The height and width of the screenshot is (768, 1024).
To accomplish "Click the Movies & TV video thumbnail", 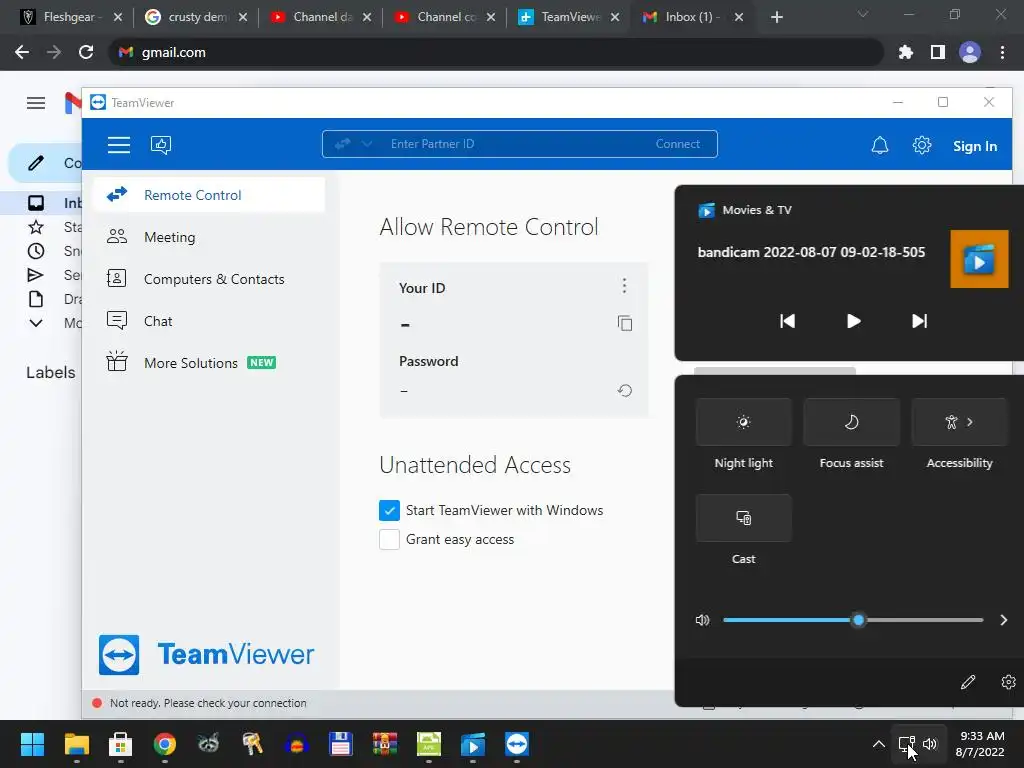I will [x=979, y=259].
